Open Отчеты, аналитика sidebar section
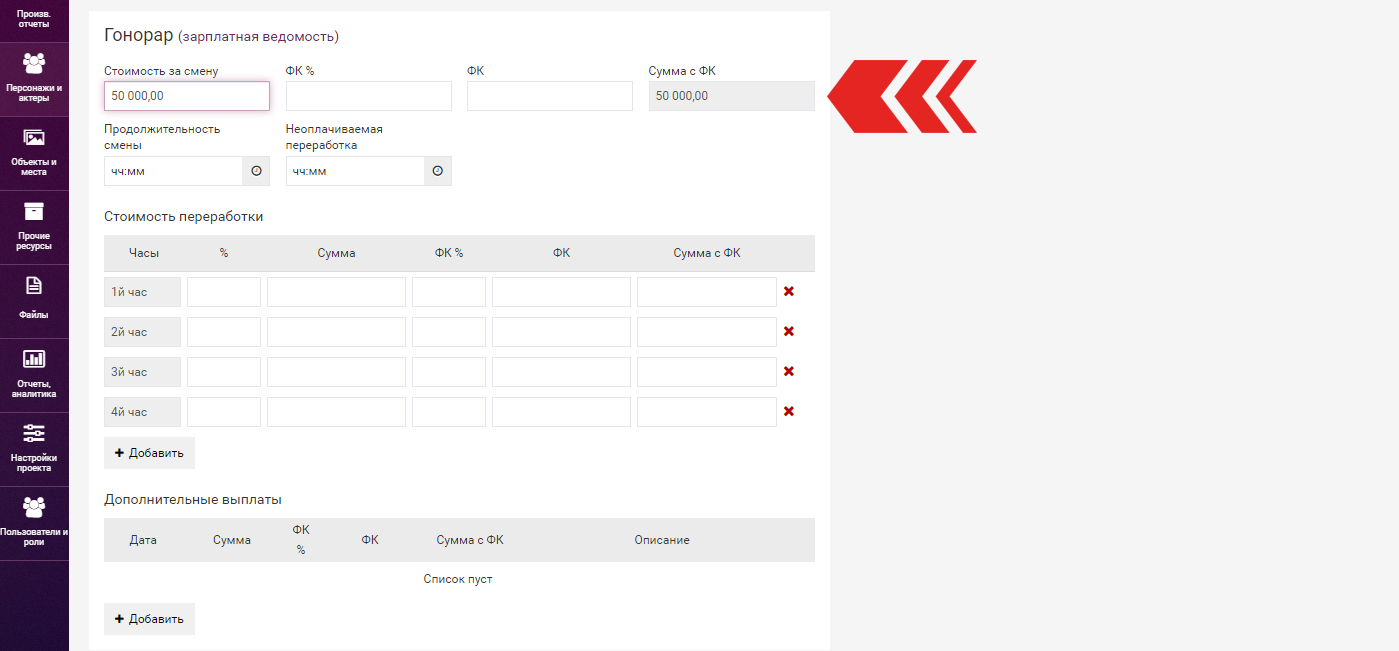Screen dimensions: 1399x651 click(34, 376)
